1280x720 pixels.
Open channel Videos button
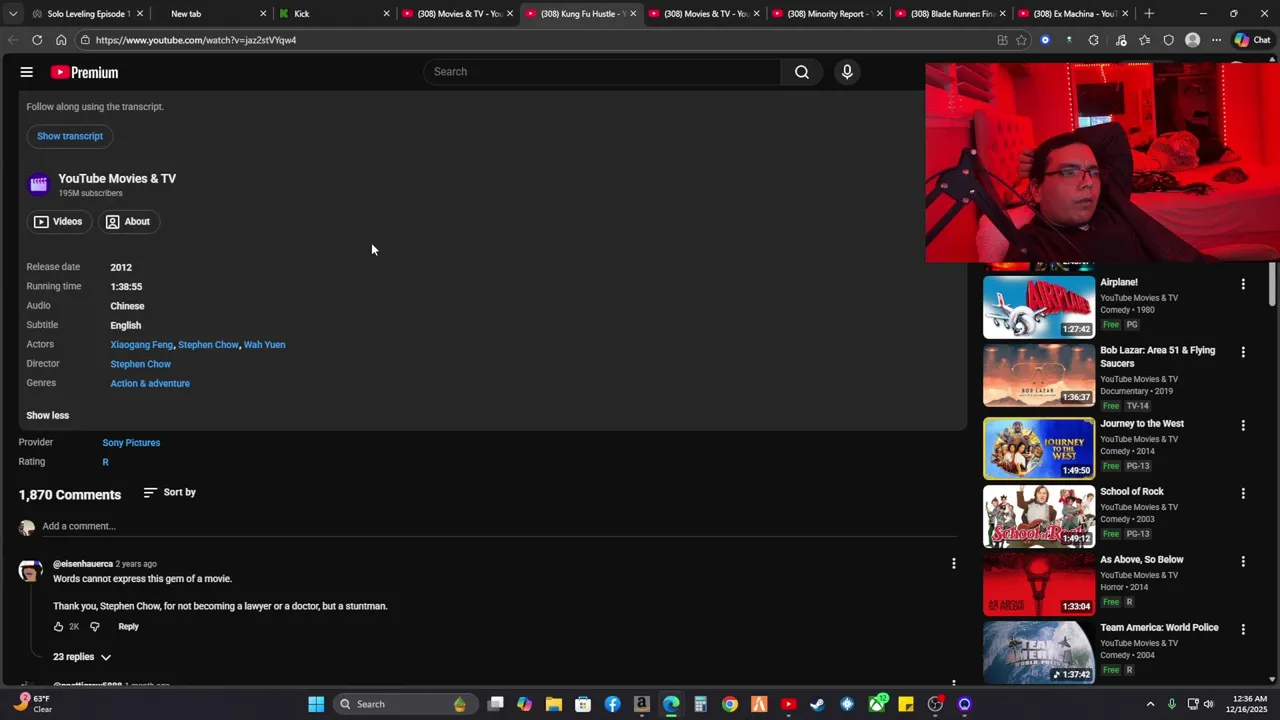(x=59, y=222)
